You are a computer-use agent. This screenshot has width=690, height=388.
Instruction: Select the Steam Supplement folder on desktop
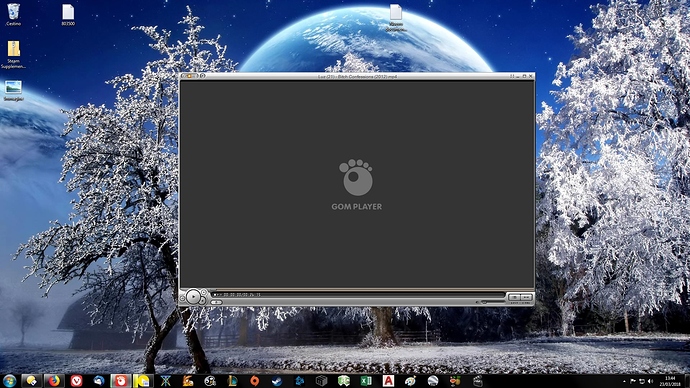pyautogui.click(x=13, y=55)
